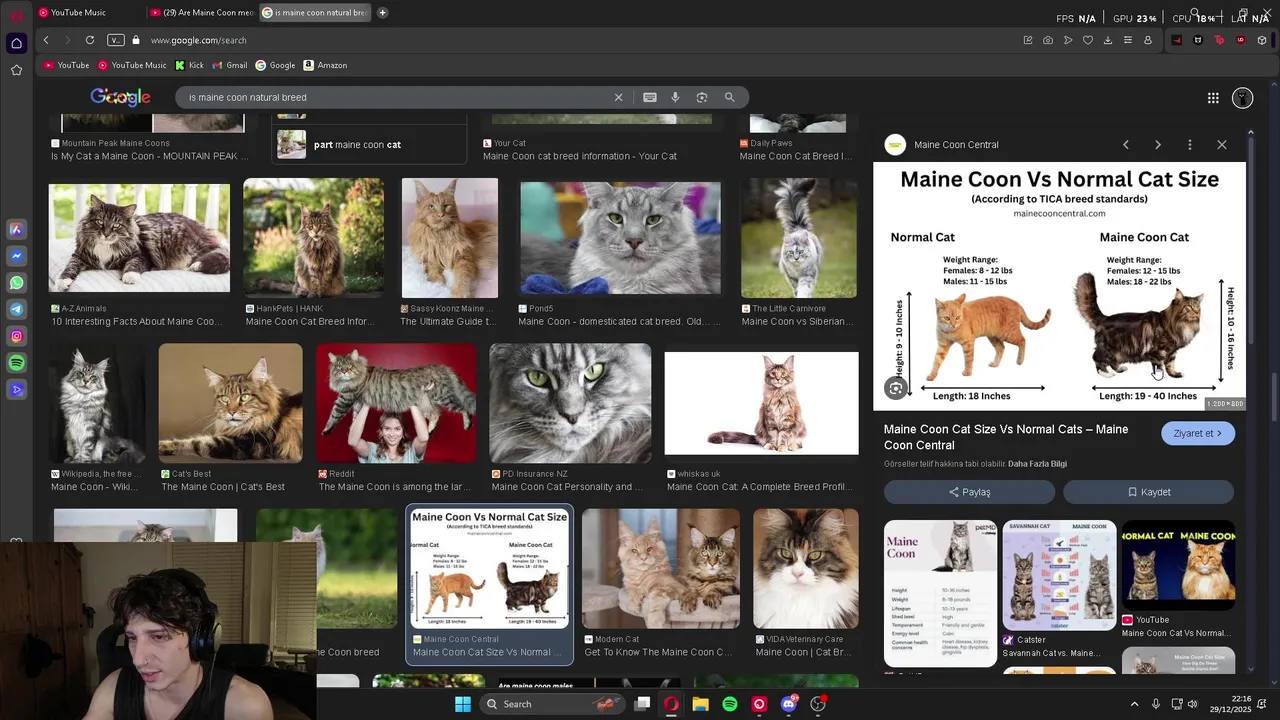Click the URL address bar

point(580,40)
